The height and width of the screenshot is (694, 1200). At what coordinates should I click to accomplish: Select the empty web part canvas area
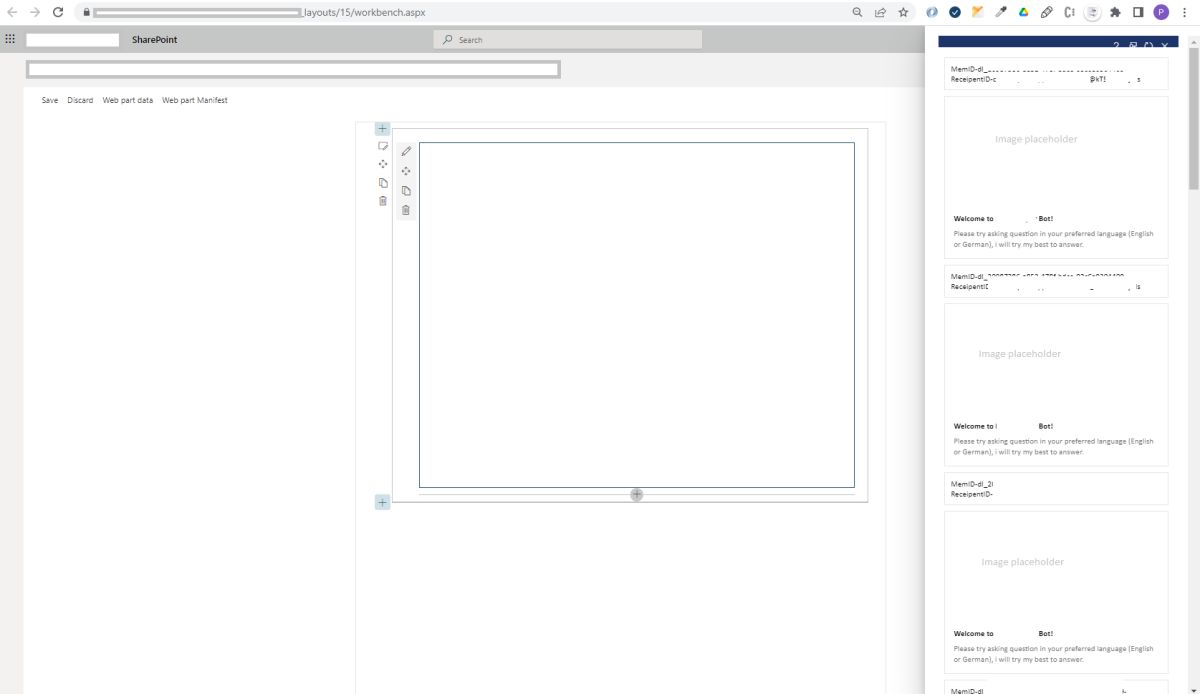coord(637,315)
